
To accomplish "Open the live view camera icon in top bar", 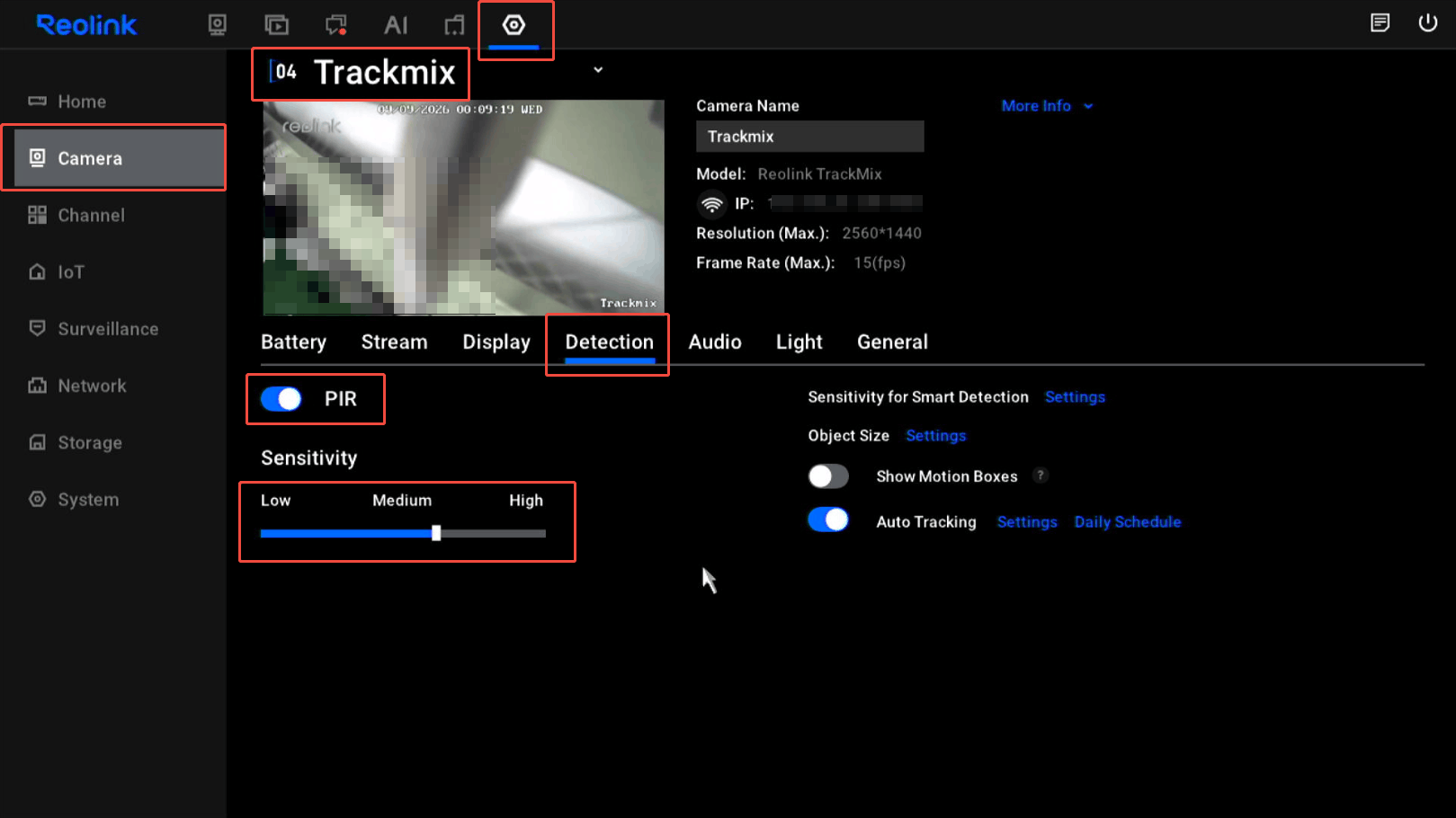I will click(217, 24).
